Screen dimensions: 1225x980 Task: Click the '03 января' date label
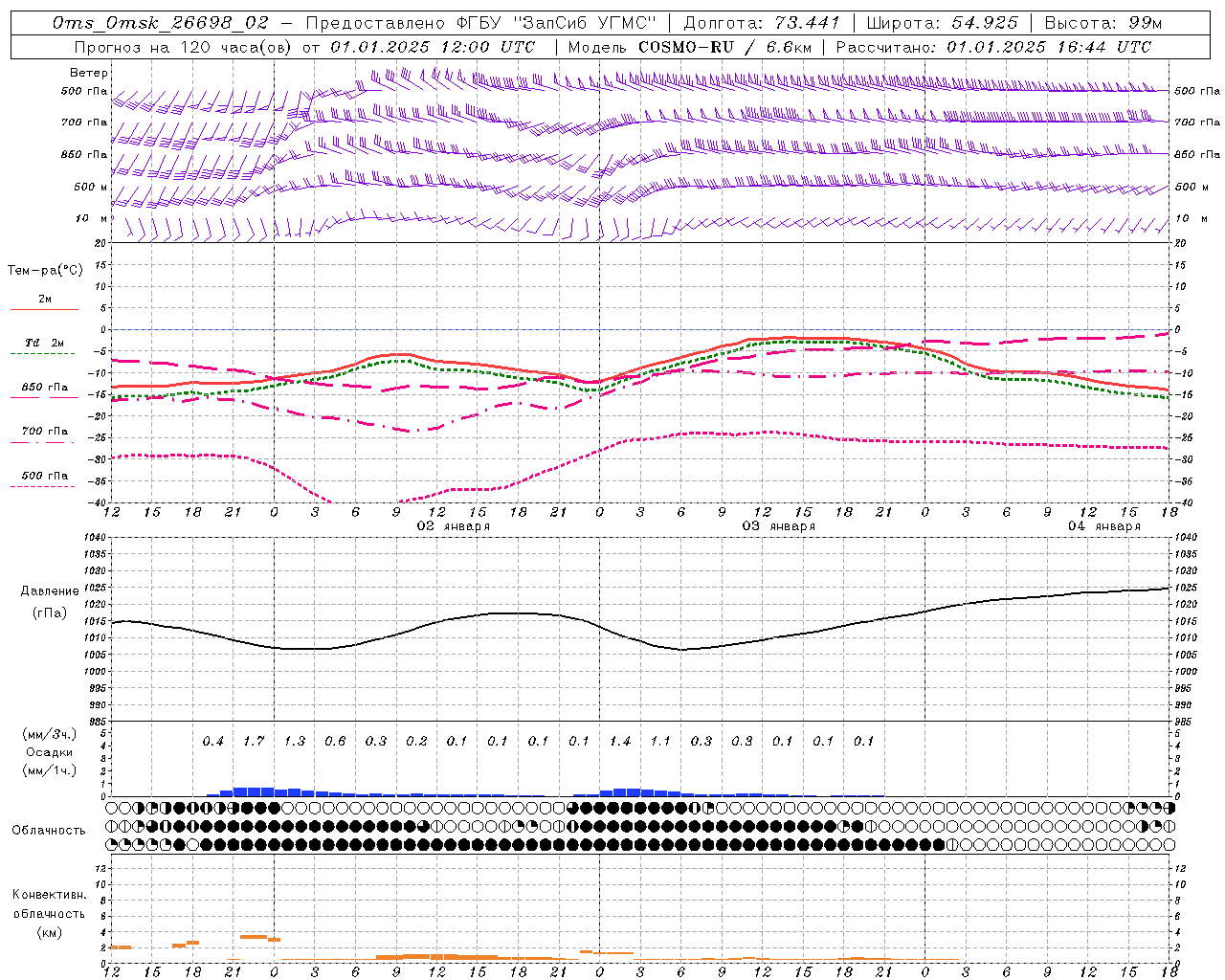[779, 526]
